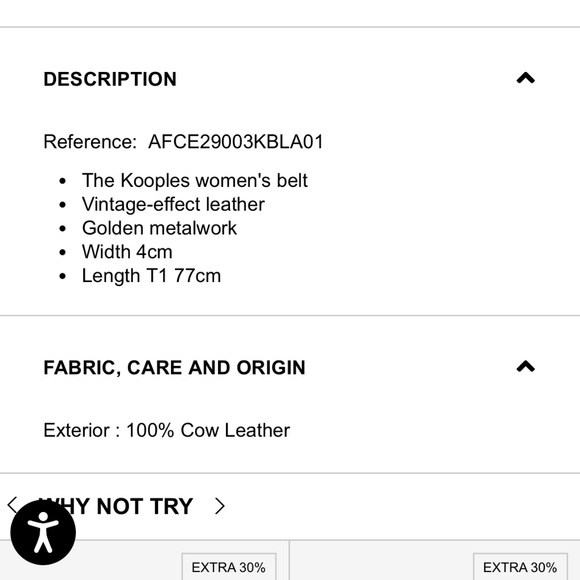Collapse the Description section chevron
This screenshot has width=580, height=580.
525,78
